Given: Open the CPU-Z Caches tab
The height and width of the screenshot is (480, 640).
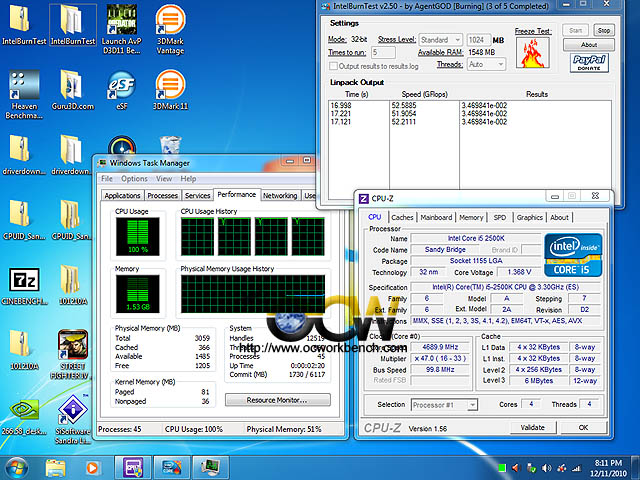Looking at the screenshot, I should [402, 218].
